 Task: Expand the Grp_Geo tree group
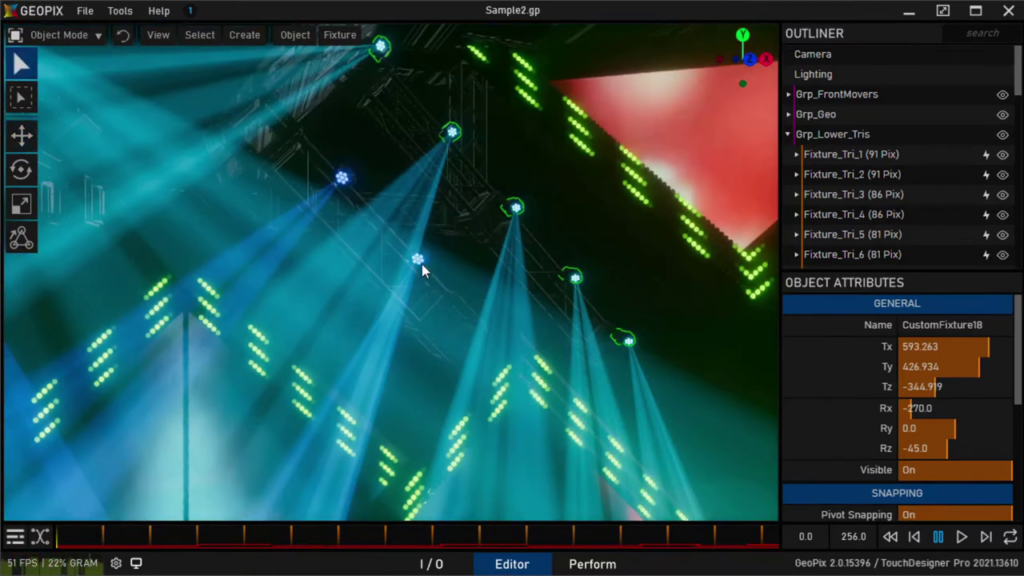click(x=789, y=115)
